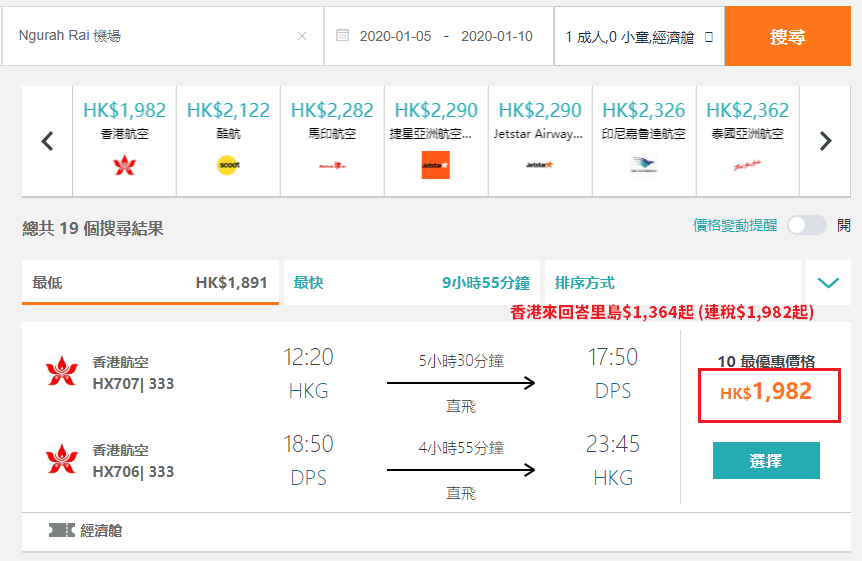Click the yellow Scoot logo
This screenshot has width=862, height=561.
pyautogui.click(x=228, y=165)
